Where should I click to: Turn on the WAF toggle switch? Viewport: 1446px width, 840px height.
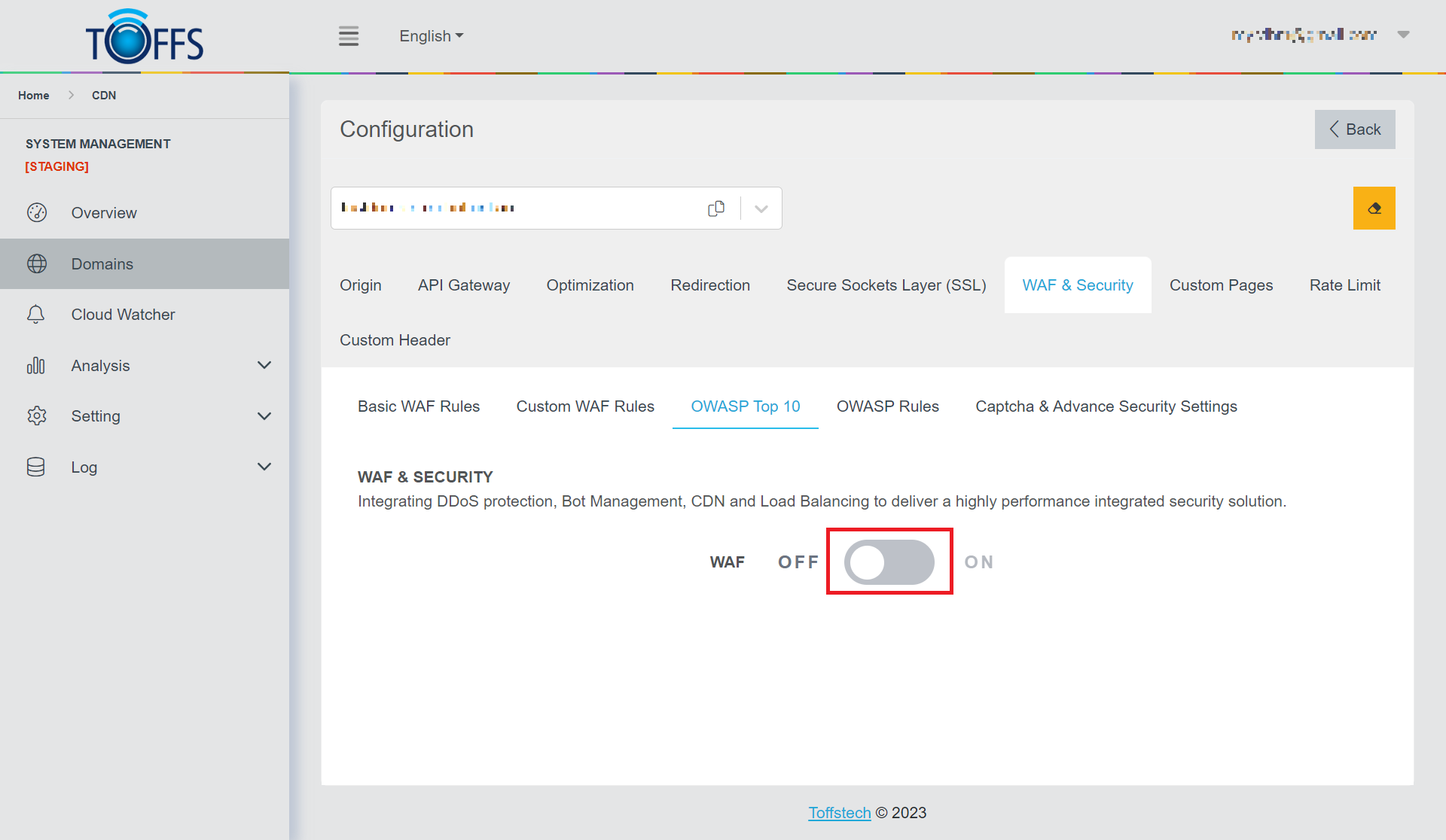pyautogui.click(x=889, y=562)
